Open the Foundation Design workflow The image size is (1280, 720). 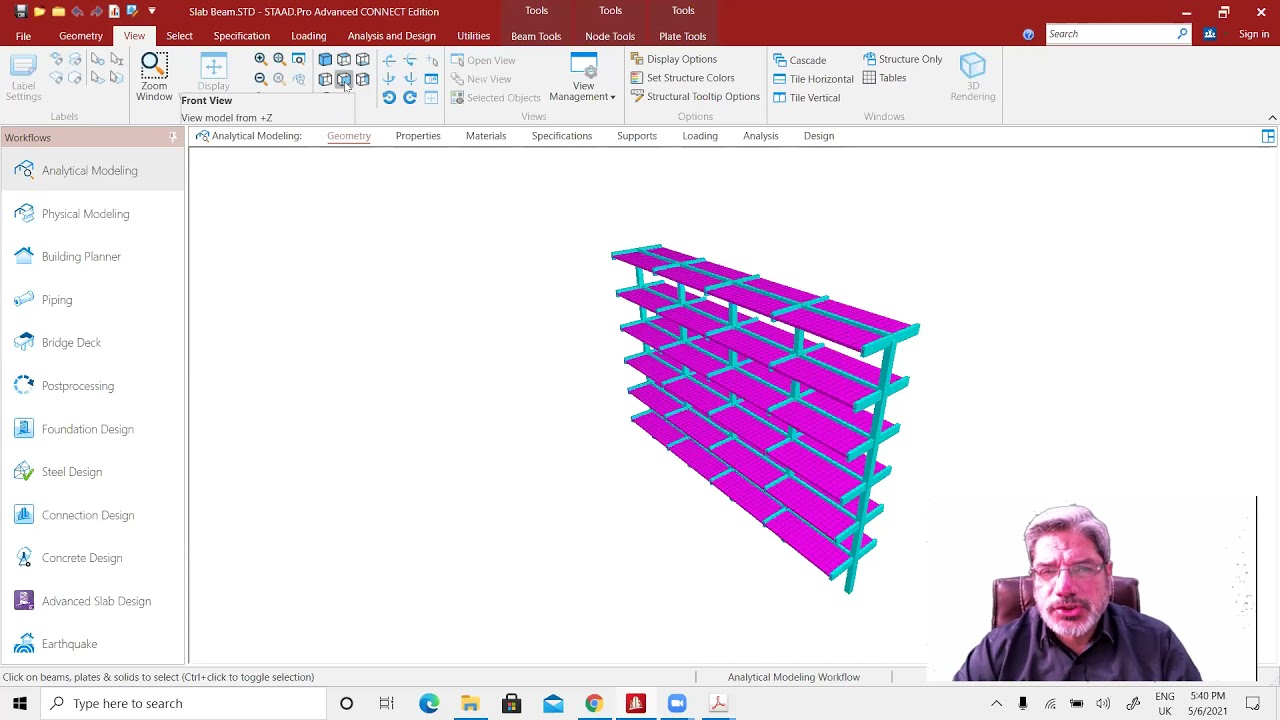point(91,429)
